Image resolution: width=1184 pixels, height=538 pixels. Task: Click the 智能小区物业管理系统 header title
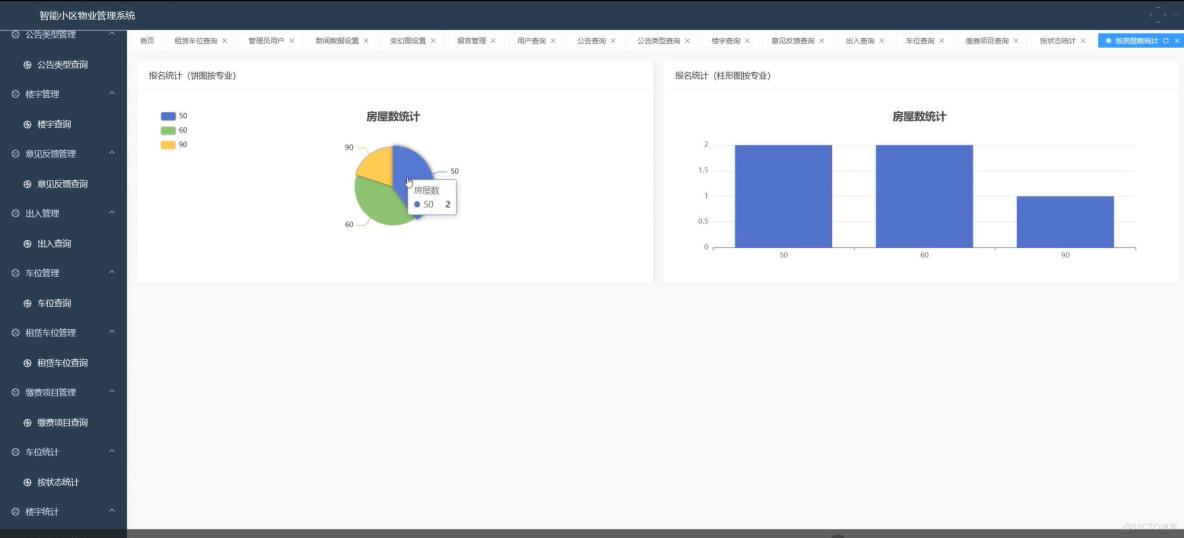click(x=88, y=15)
